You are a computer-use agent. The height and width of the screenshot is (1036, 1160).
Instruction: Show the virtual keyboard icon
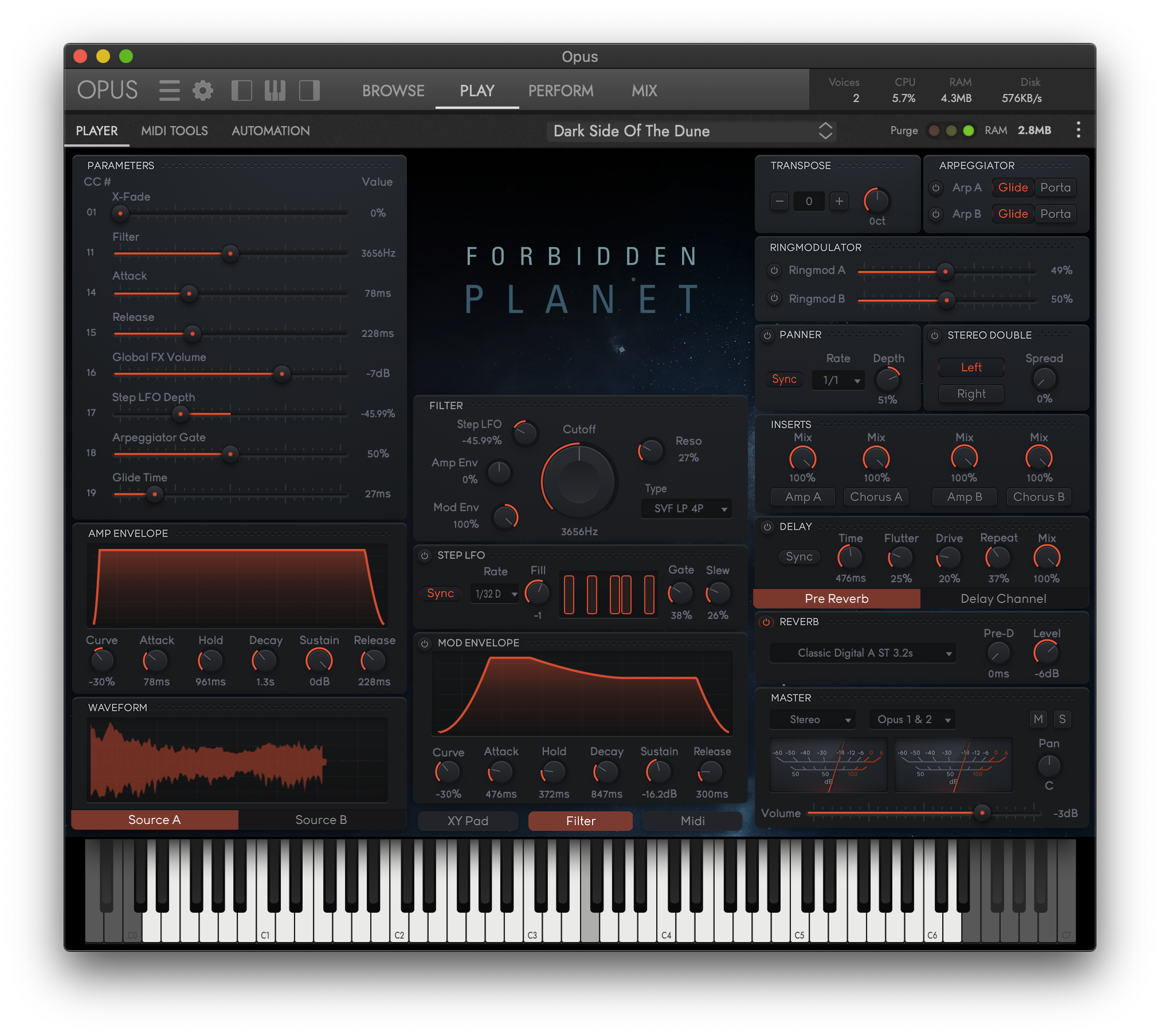pos(275,91)
